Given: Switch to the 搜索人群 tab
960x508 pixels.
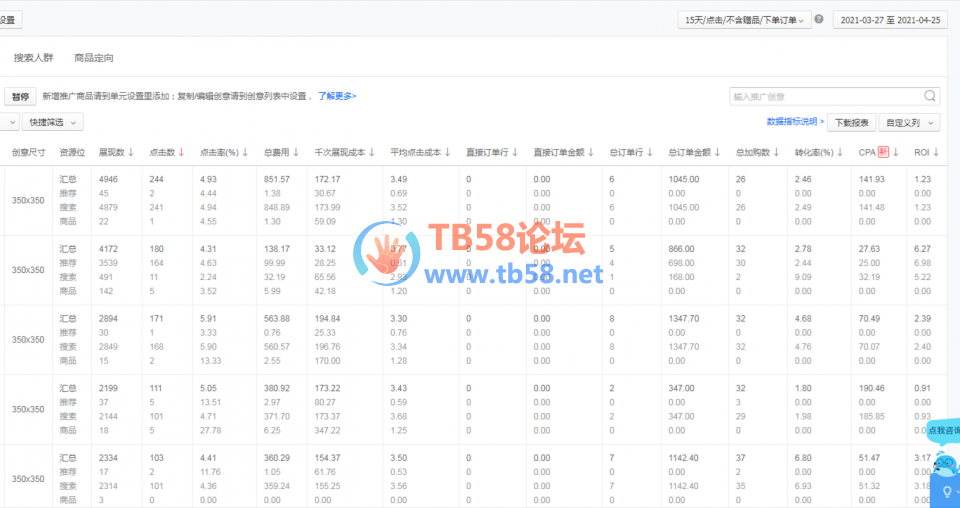Looking at the screenshot, I should coord(35,59).
